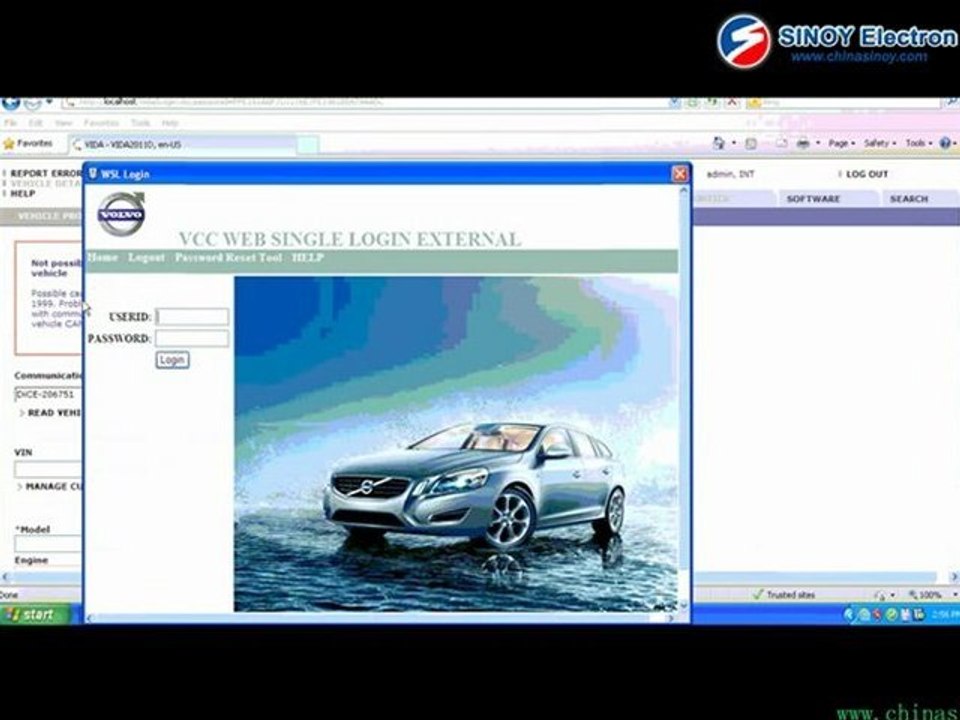Screen dimensions: 960x720
Task: Click the browser Back arrow button
Action: (x=10, y=102)
